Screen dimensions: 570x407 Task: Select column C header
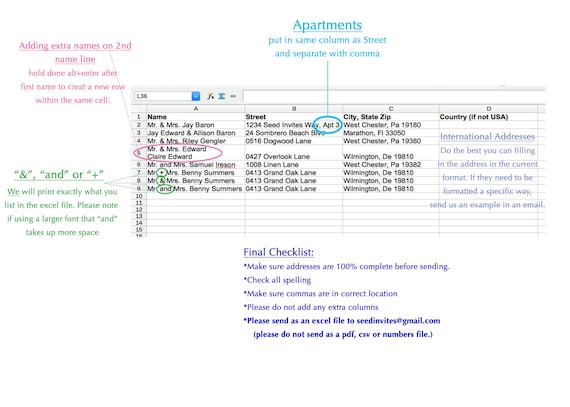coord(391,109)
